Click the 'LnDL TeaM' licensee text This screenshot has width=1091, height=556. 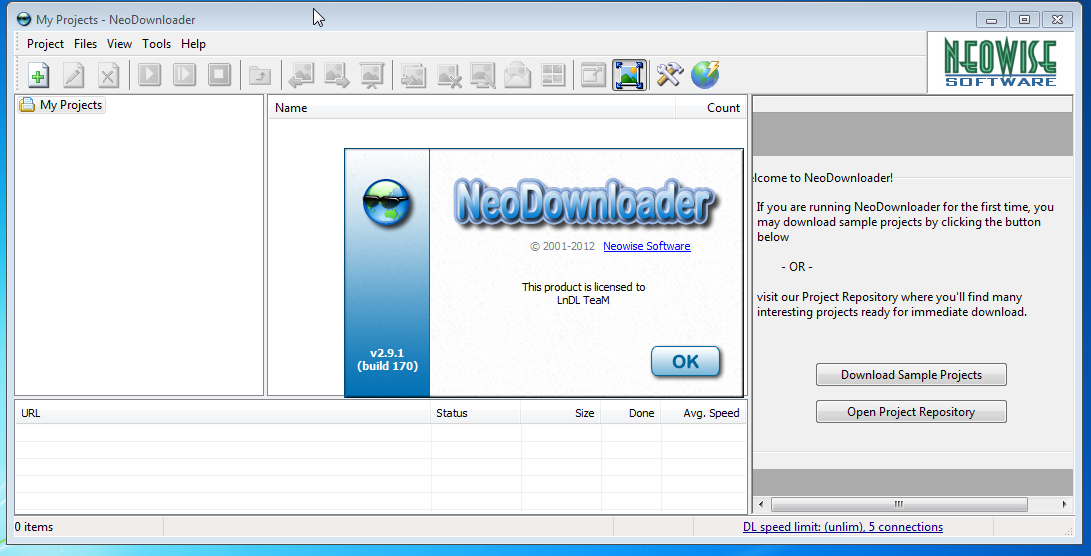tap(583, 300)
